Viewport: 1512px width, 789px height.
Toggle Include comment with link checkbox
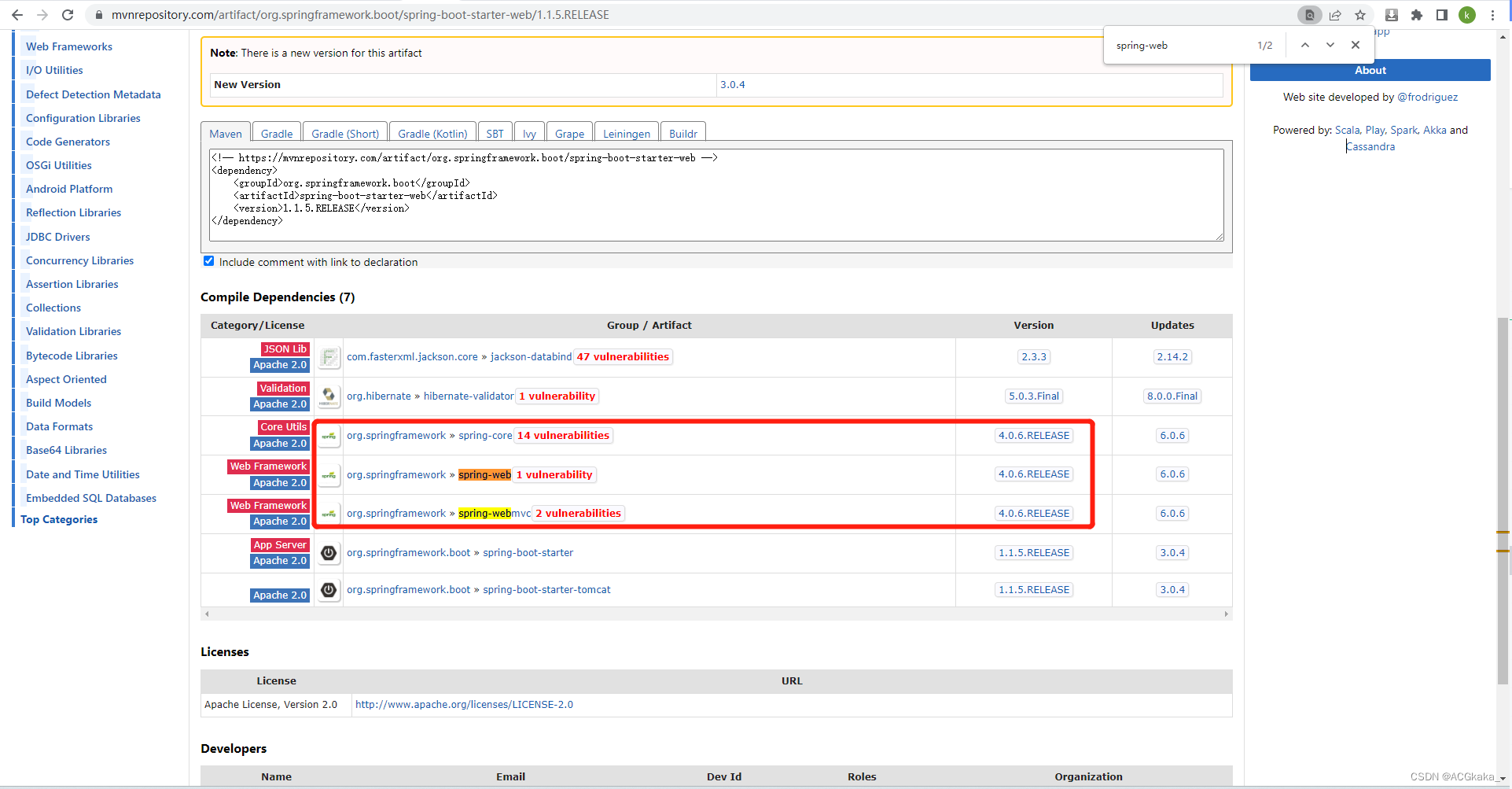[x=209, y=261]
